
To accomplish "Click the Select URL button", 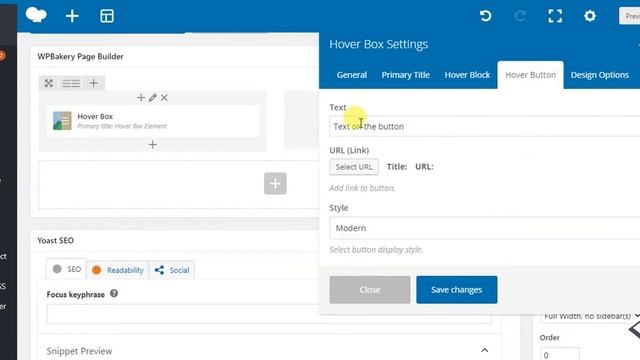I will point(354,167).
